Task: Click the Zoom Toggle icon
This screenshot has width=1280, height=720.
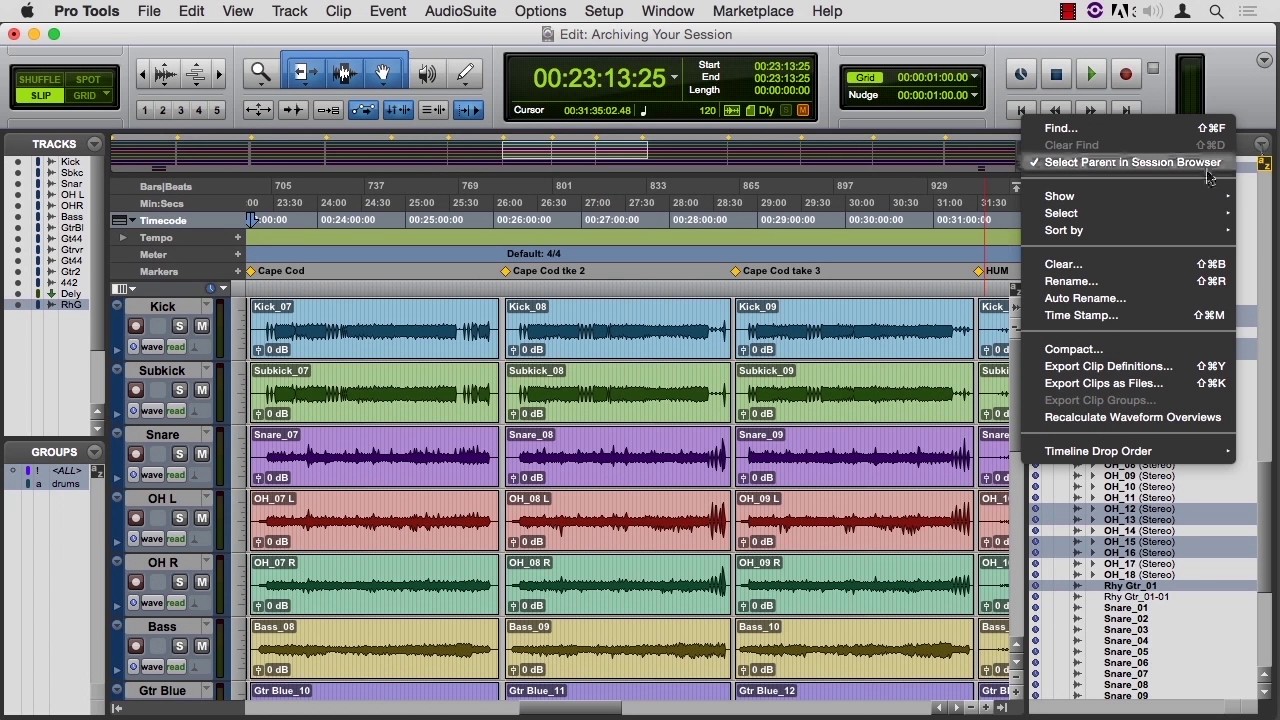Action: pyautogui.click(x=258, y=110)
